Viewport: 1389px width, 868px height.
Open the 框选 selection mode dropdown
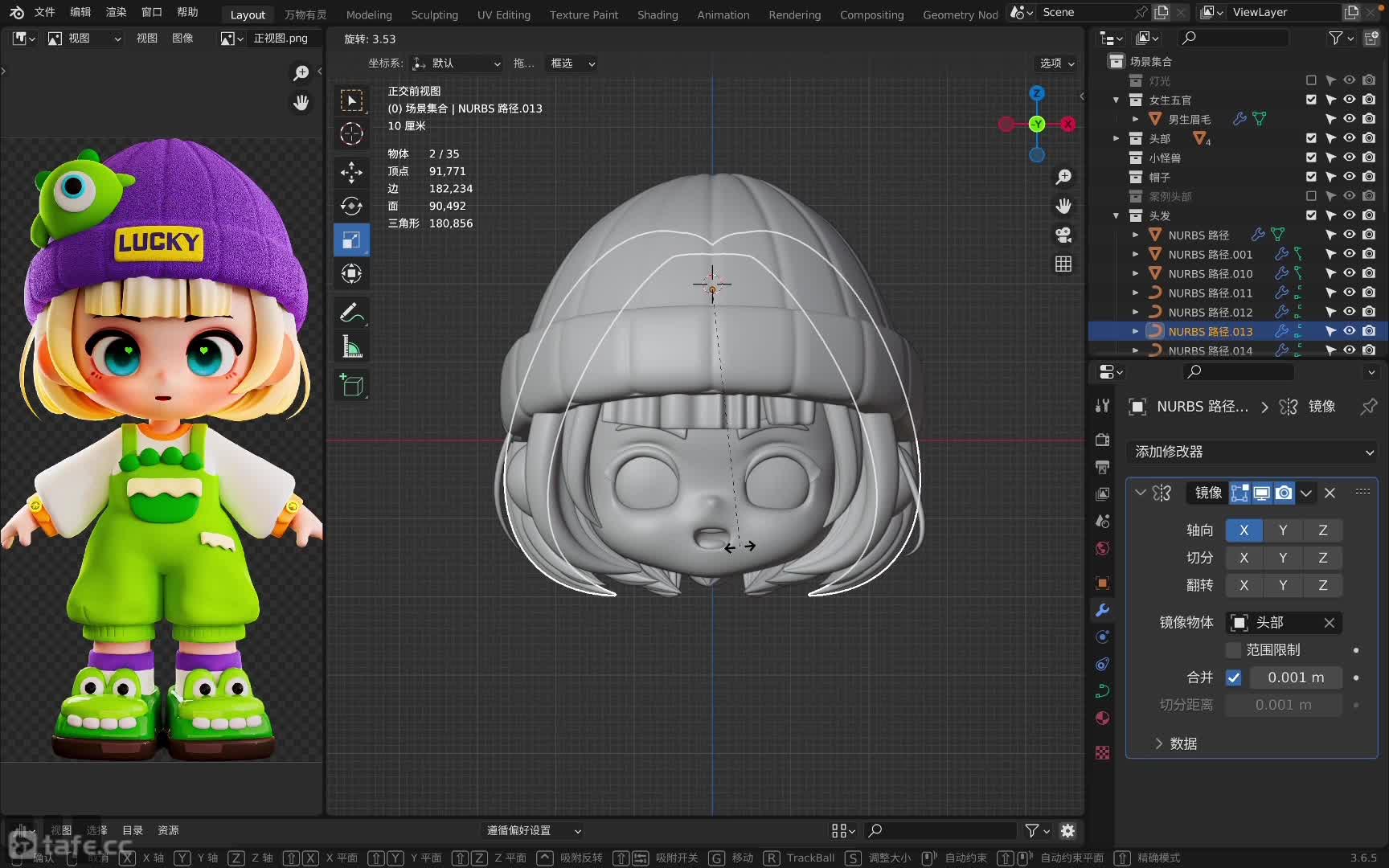572,63
